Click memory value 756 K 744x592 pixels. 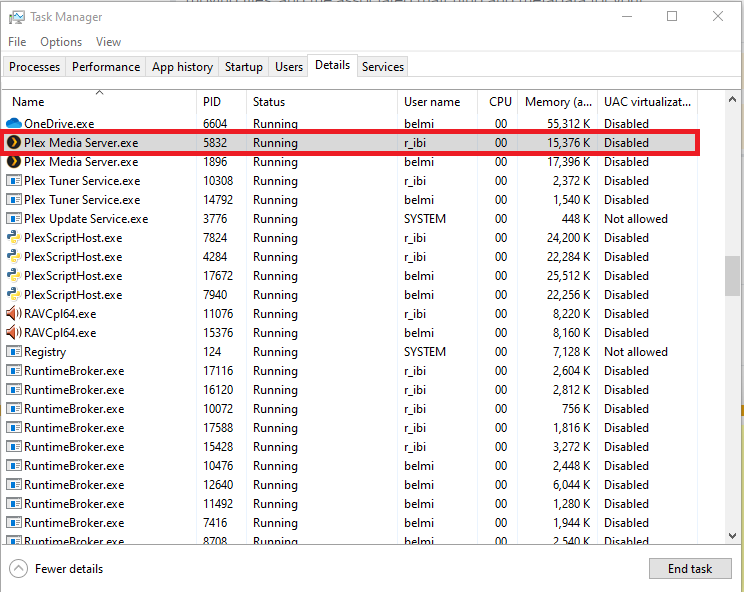click(576, 408)
